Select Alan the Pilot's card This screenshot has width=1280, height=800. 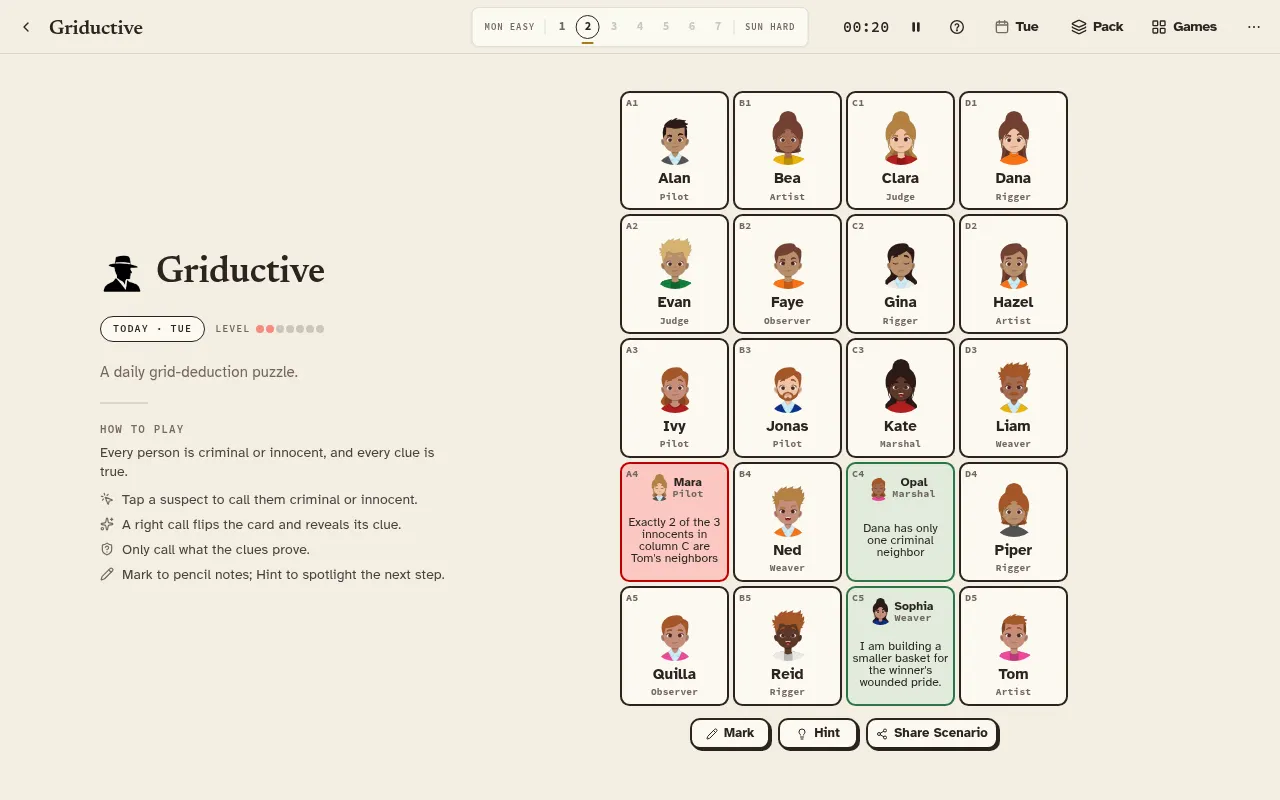click(x=674, y=150)
